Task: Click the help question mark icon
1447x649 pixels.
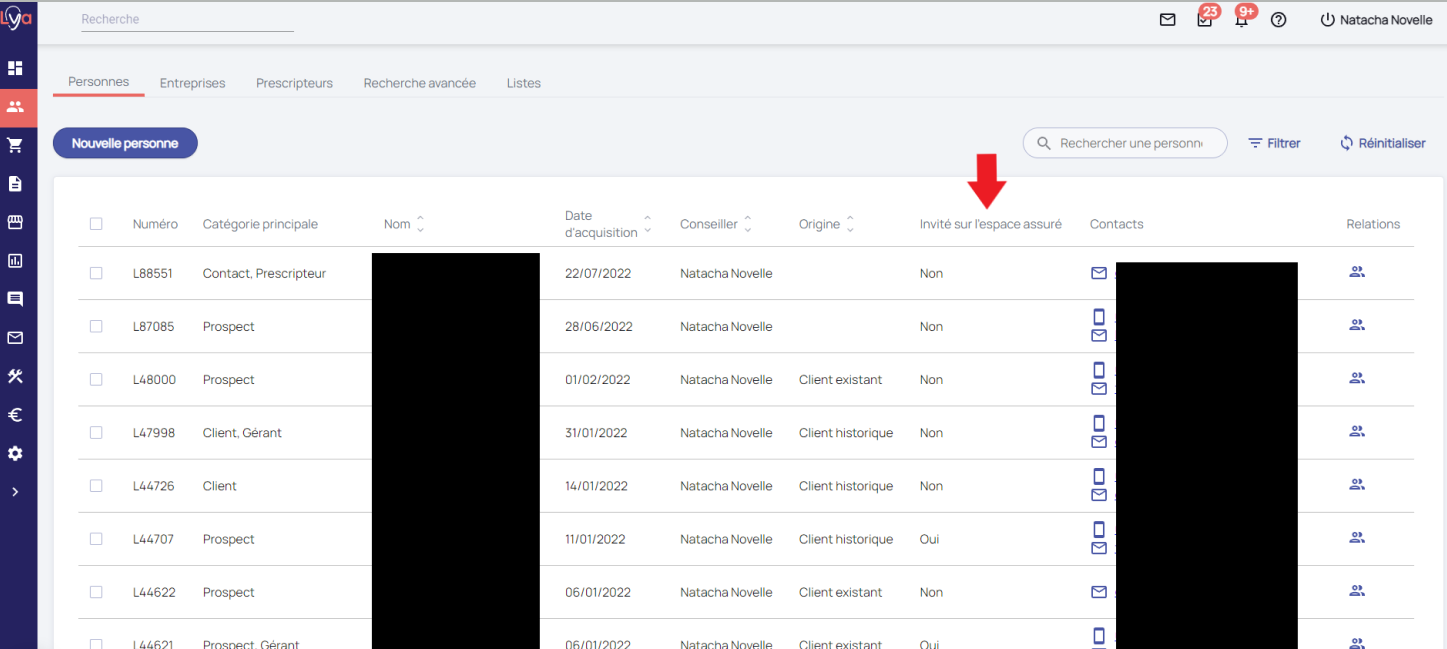Action: click(1278, 20)
